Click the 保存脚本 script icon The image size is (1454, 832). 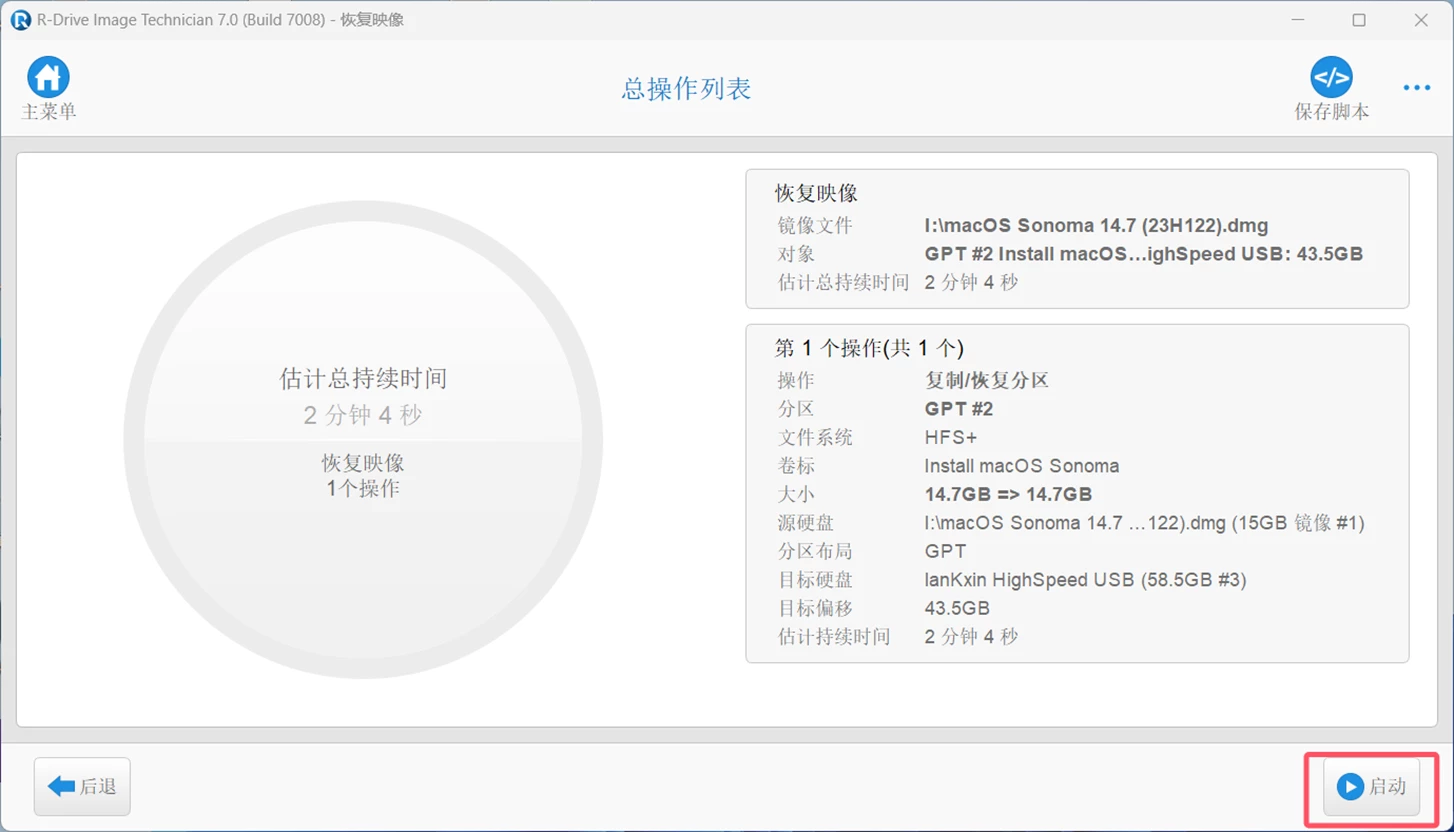click(1331, 78)
